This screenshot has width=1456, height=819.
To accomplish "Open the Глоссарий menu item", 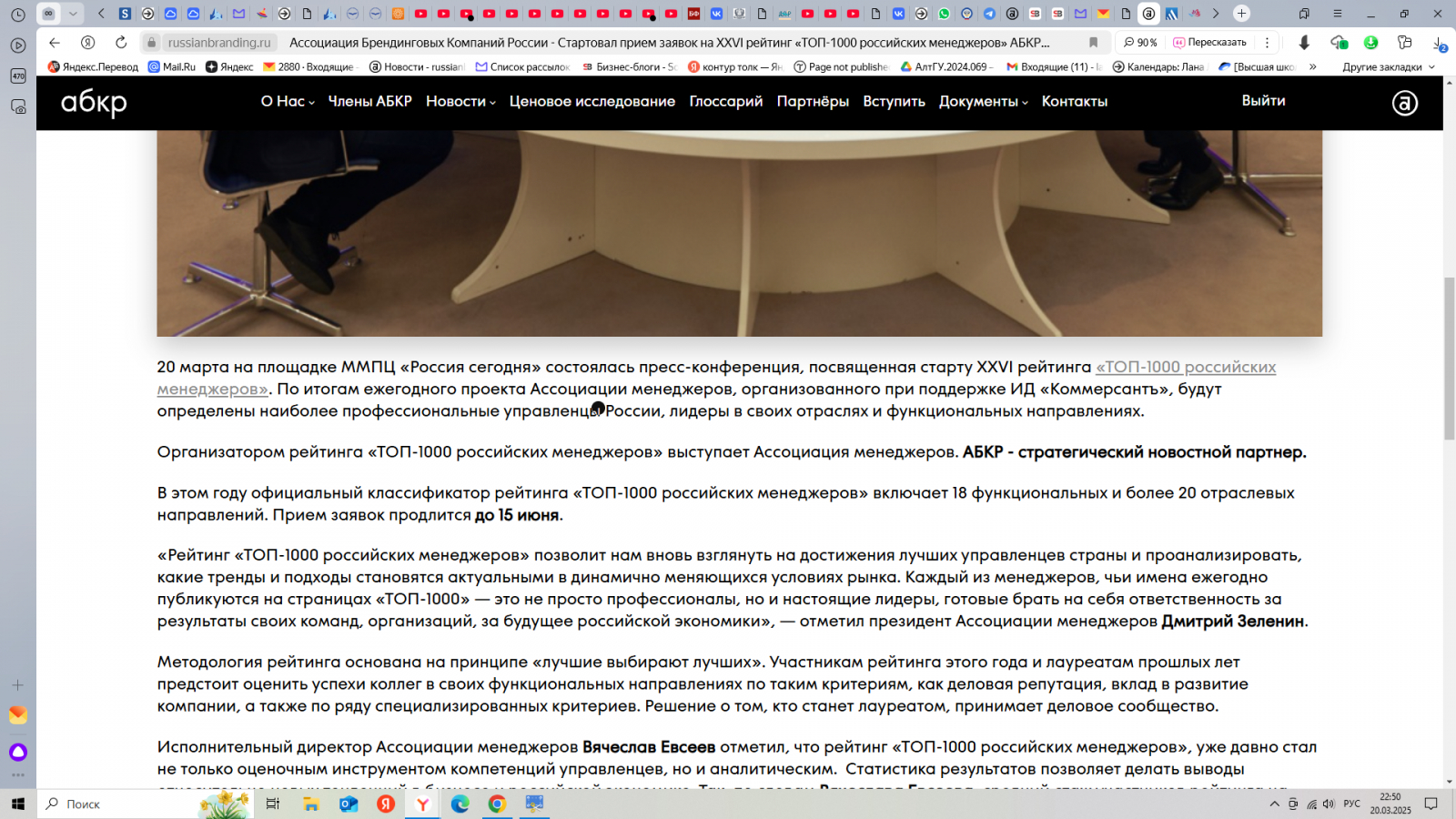I will (x=725, y=101).
